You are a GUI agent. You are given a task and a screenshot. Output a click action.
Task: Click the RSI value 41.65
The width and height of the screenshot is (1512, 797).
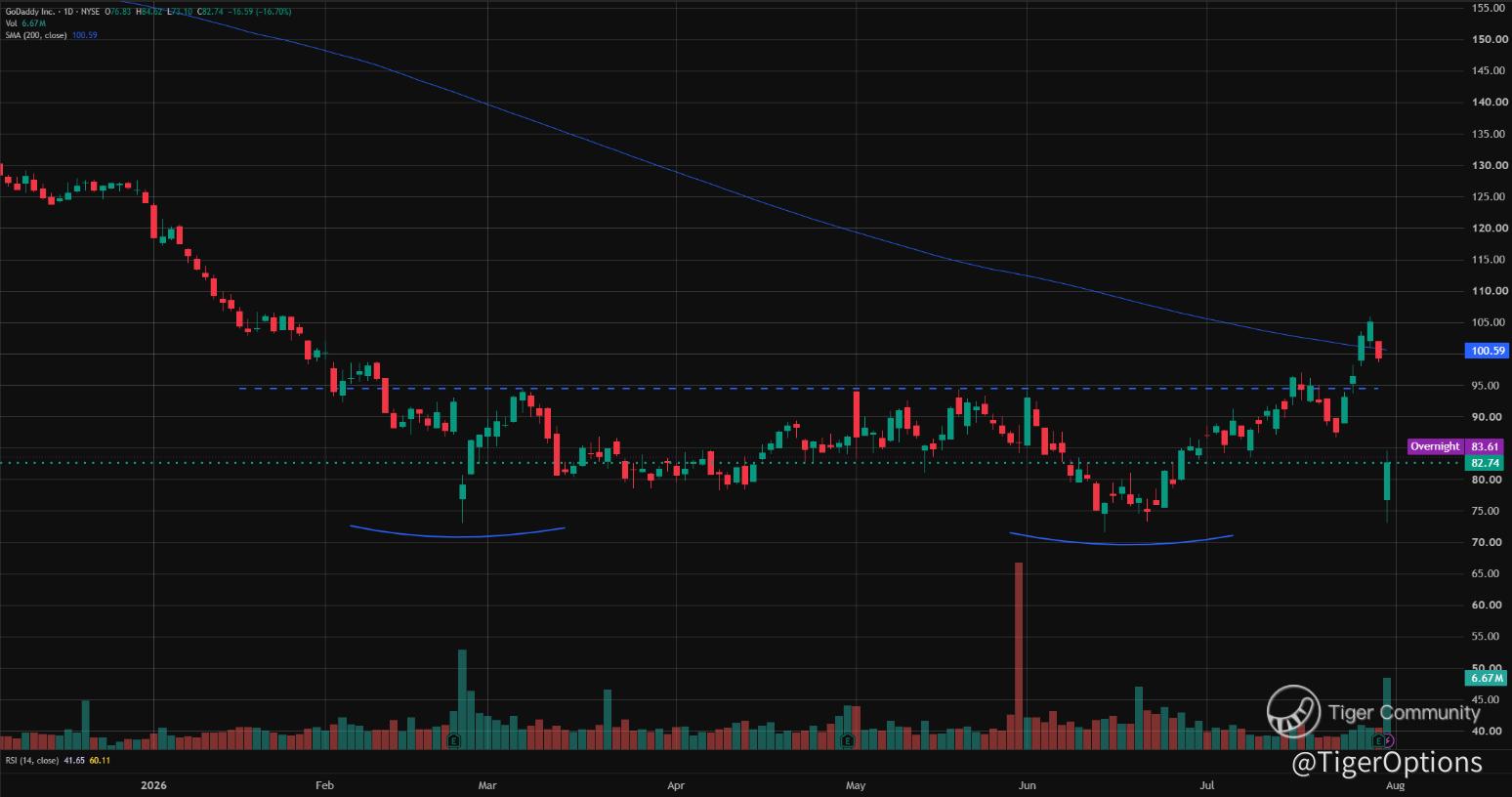73,760
